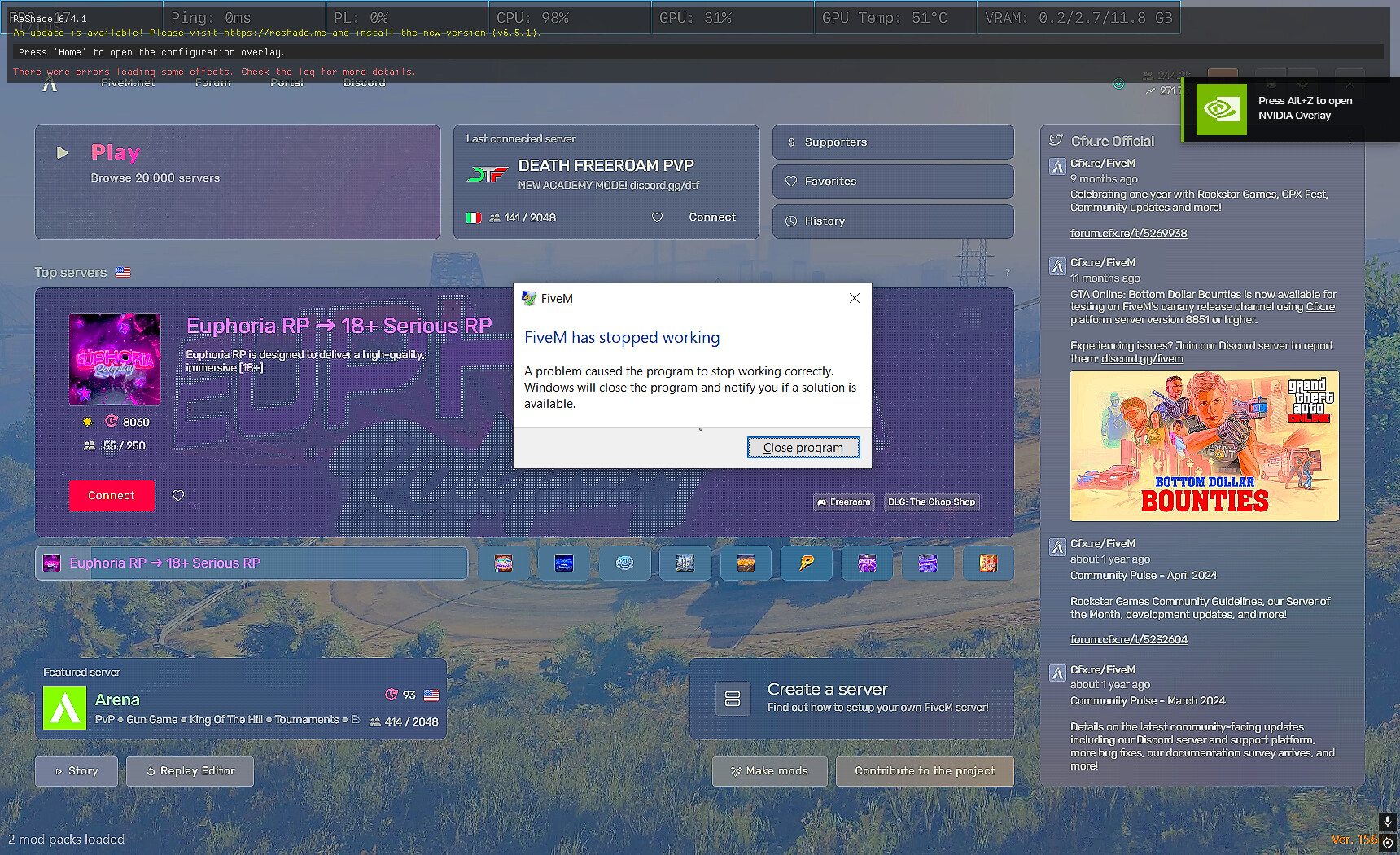This screenshot has height=855, width=1400.
Task: Open the Forum menu item
Action: (x=212, y=81)
